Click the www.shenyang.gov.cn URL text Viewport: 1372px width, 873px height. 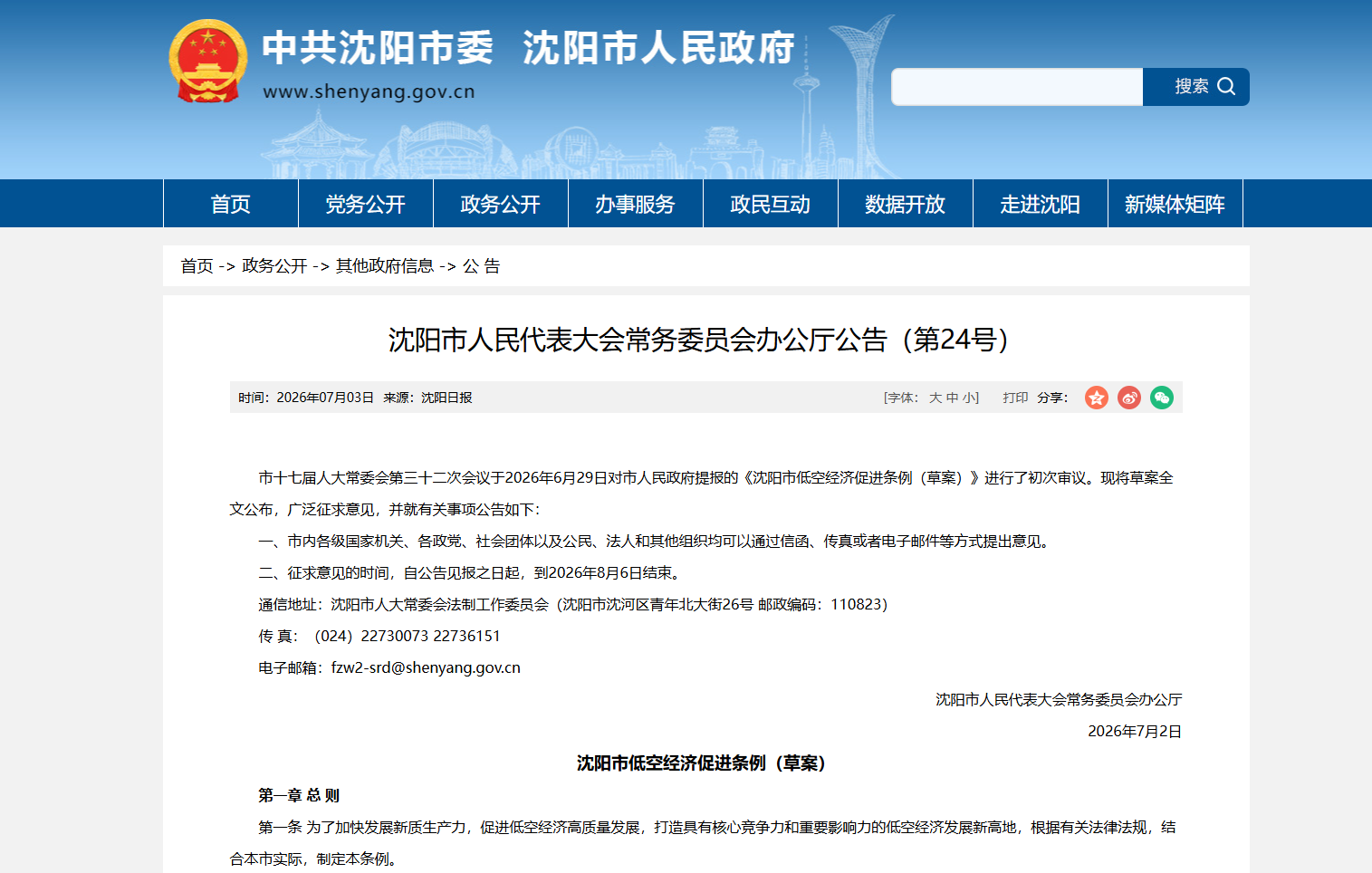pyautogui.click(x=369, y=91)
